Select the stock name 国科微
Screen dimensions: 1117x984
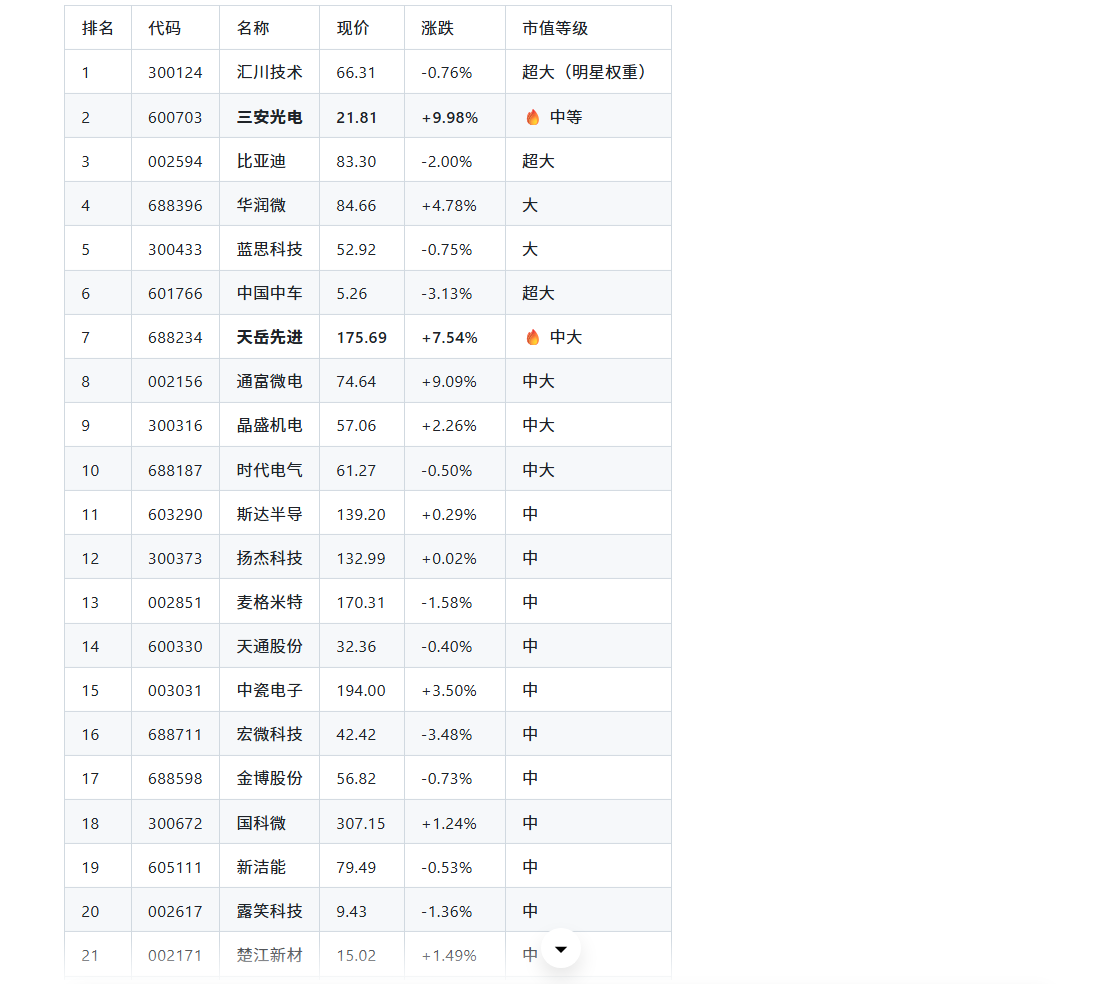[261, 824]
